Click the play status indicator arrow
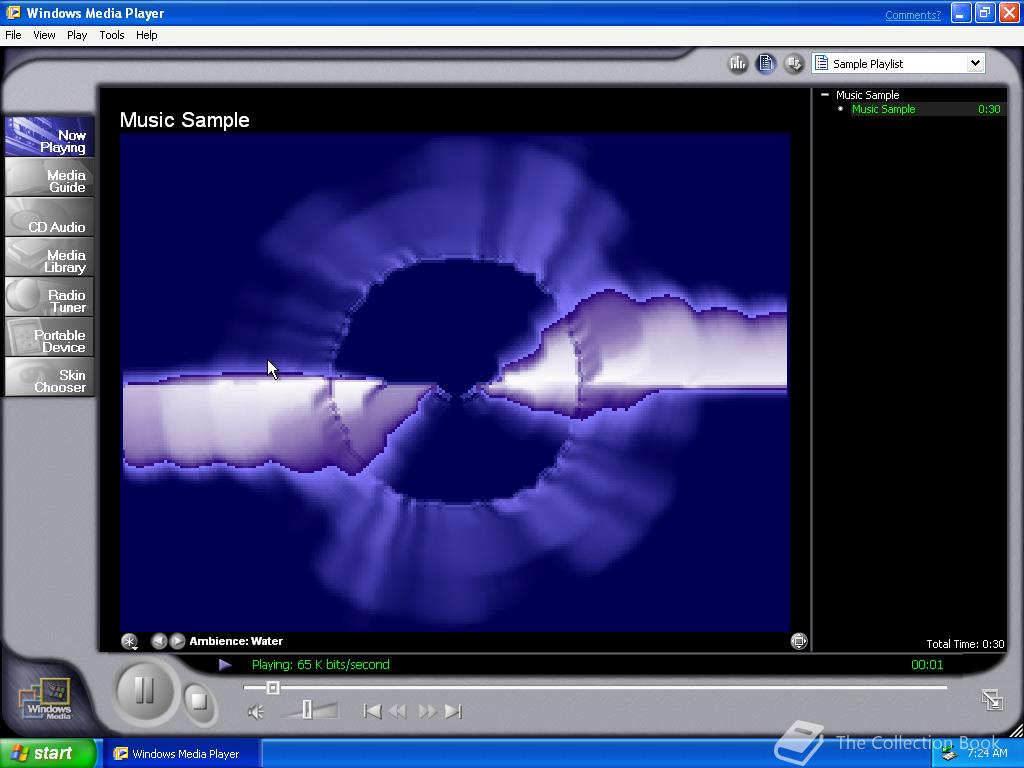 coord(225,665)
